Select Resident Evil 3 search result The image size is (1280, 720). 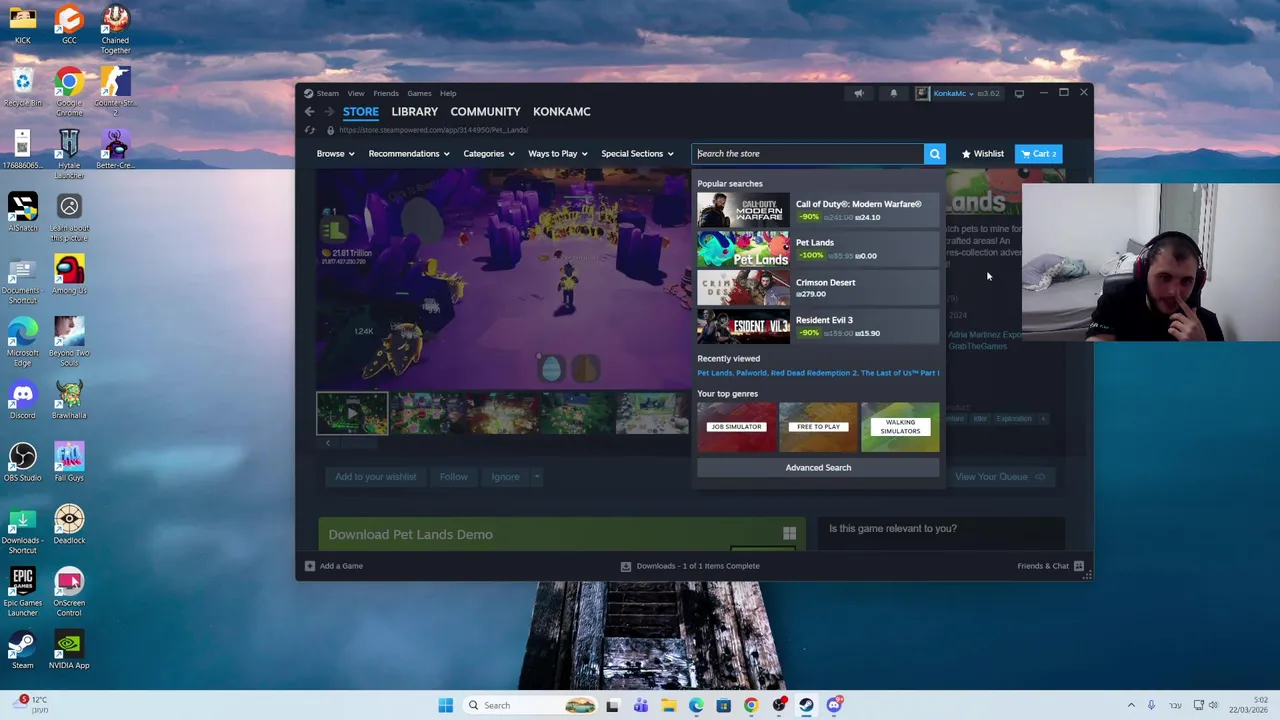[818, 327]
